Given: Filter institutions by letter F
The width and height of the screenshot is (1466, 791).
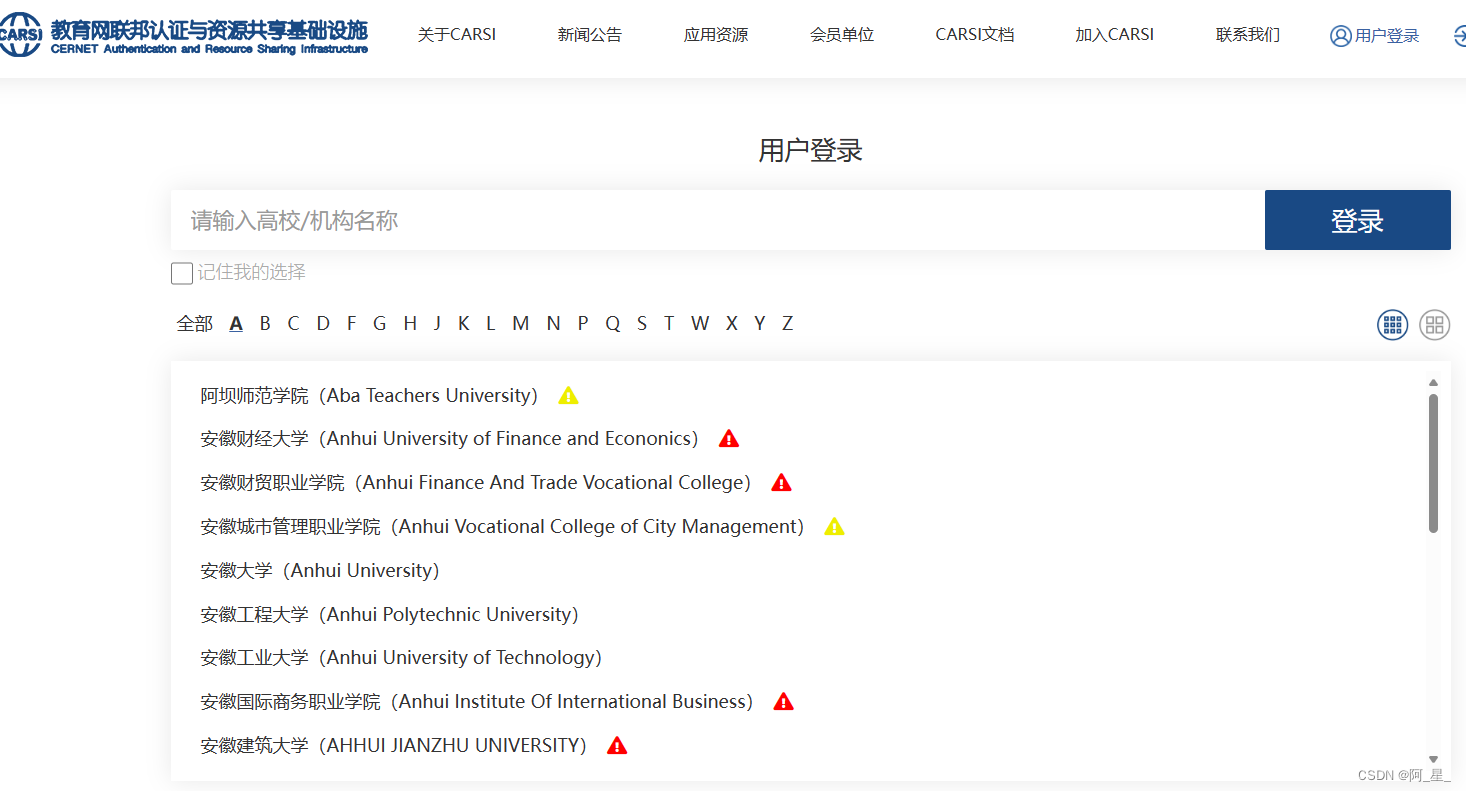Looking at the screenshot, I should tap(351, 323).
